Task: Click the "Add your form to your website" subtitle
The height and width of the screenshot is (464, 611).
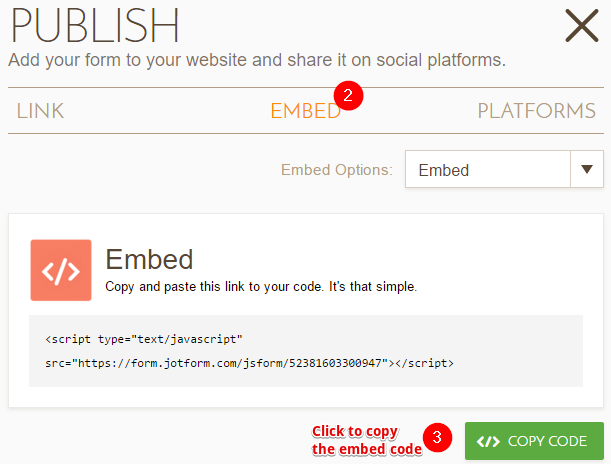Action: pyautogui.click(x=257, y=60)
